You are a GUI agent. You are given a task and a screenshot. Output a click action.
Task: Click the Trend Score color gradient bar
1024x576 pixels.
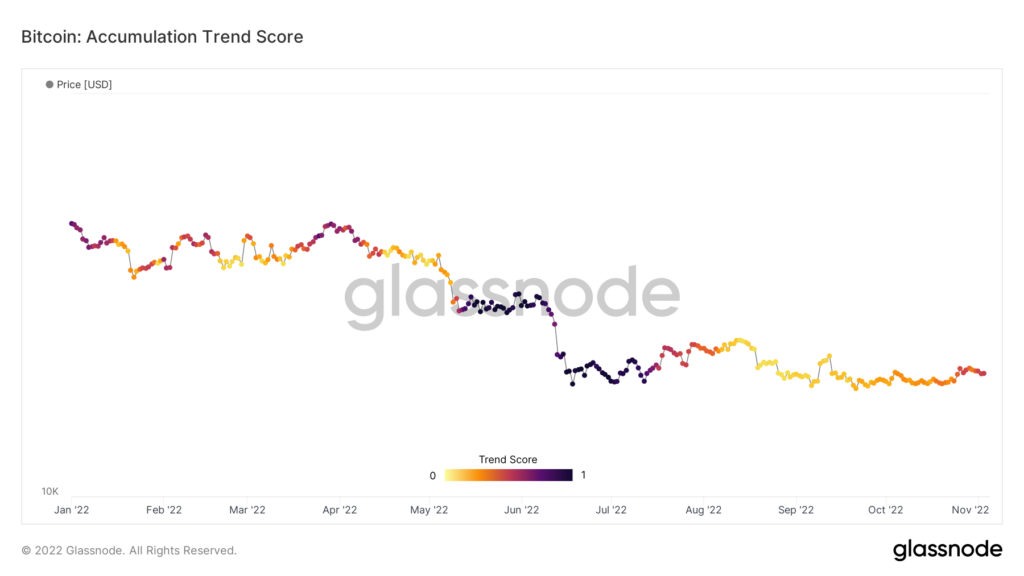coord(508,475)
